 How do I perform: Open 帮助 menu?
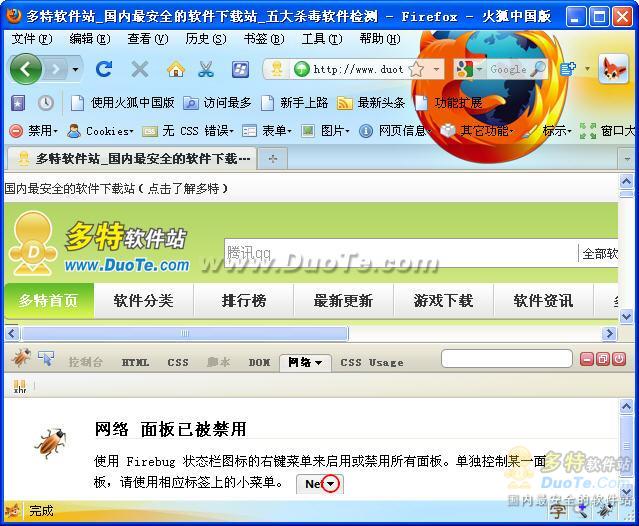pos(380,39)
